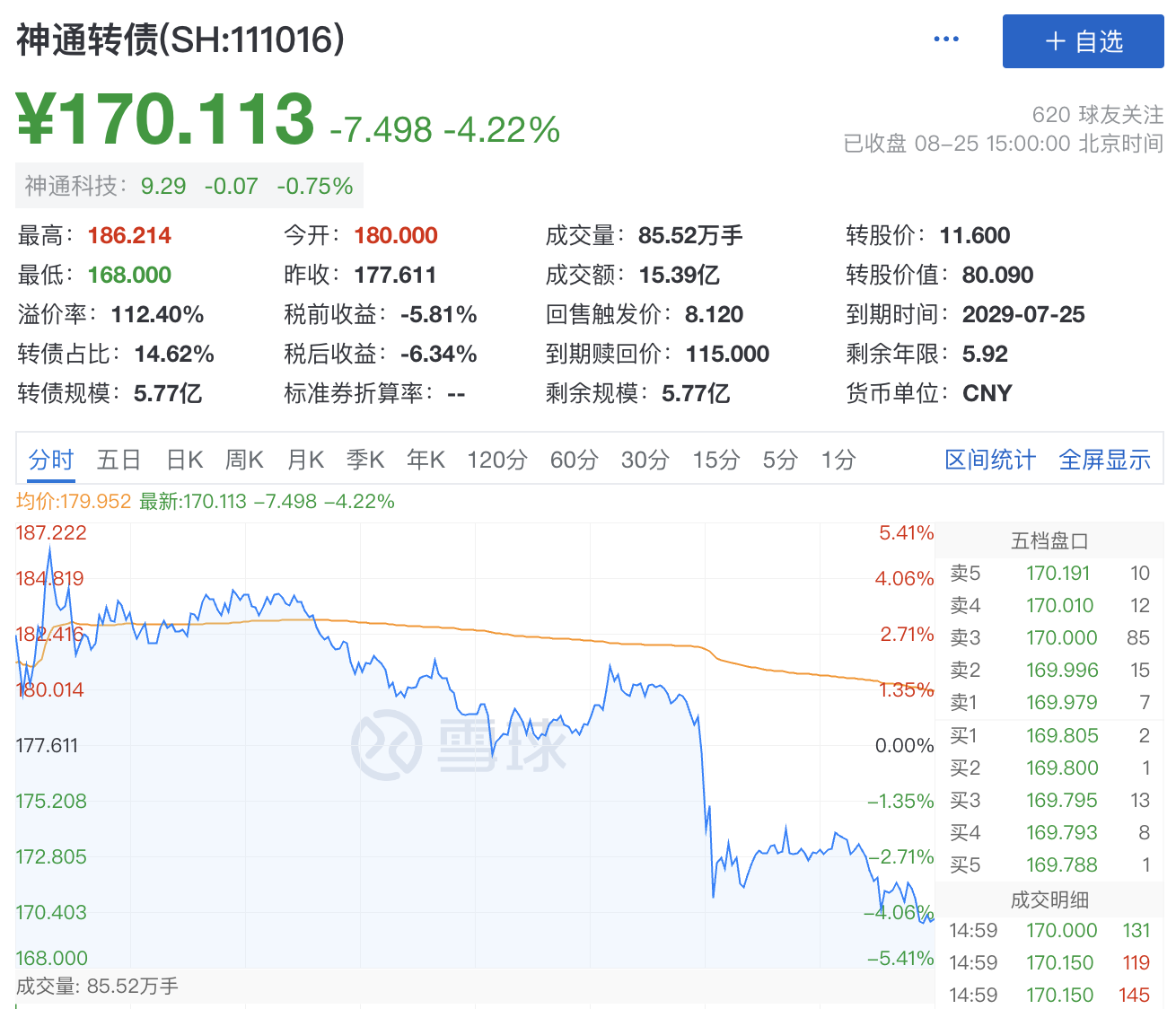The width and height of the screenshot is (1176, 1009).
Task: Show the 60分 interval chart
Action: tap(574, 461)
